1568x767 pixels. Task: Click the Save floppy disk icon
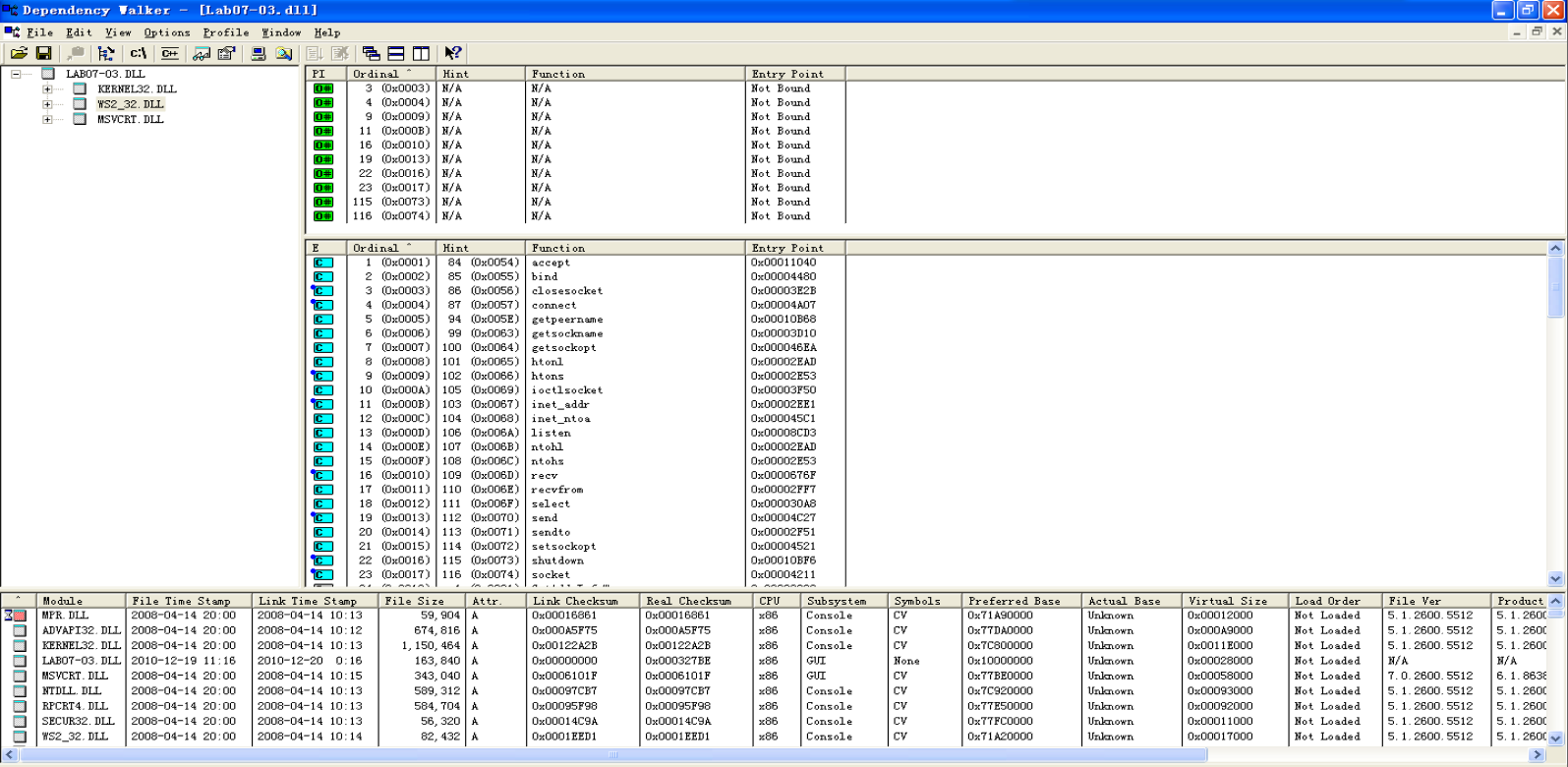43,53
